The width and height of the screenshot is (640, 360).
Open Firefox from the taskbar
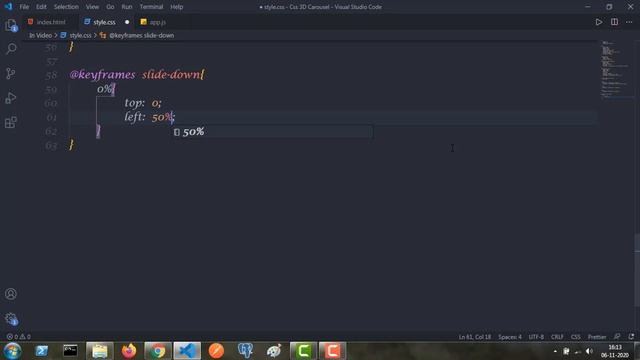point(129,351)
